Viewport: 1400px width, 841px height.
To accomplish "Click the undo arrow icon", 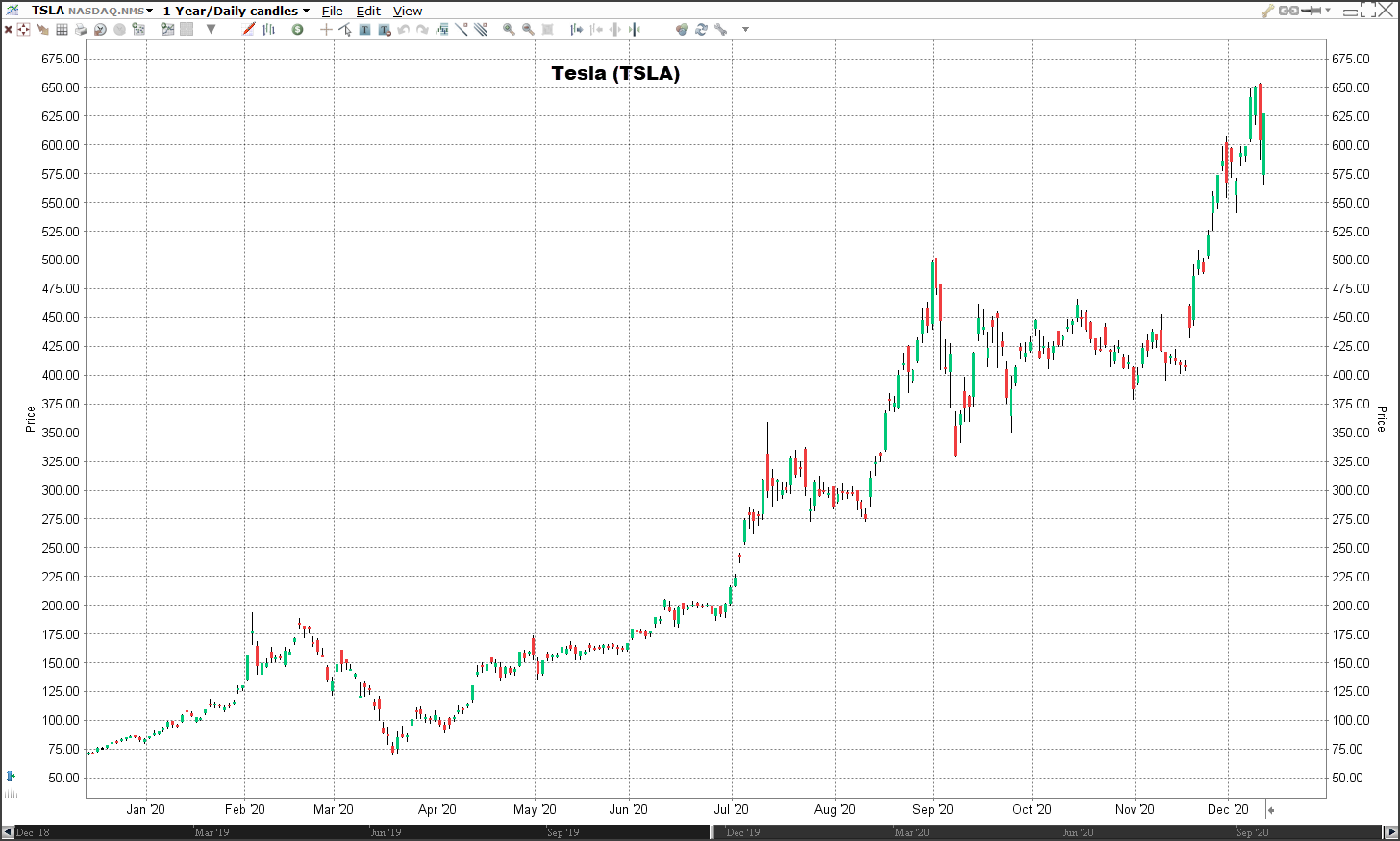I will click(404, 30).
